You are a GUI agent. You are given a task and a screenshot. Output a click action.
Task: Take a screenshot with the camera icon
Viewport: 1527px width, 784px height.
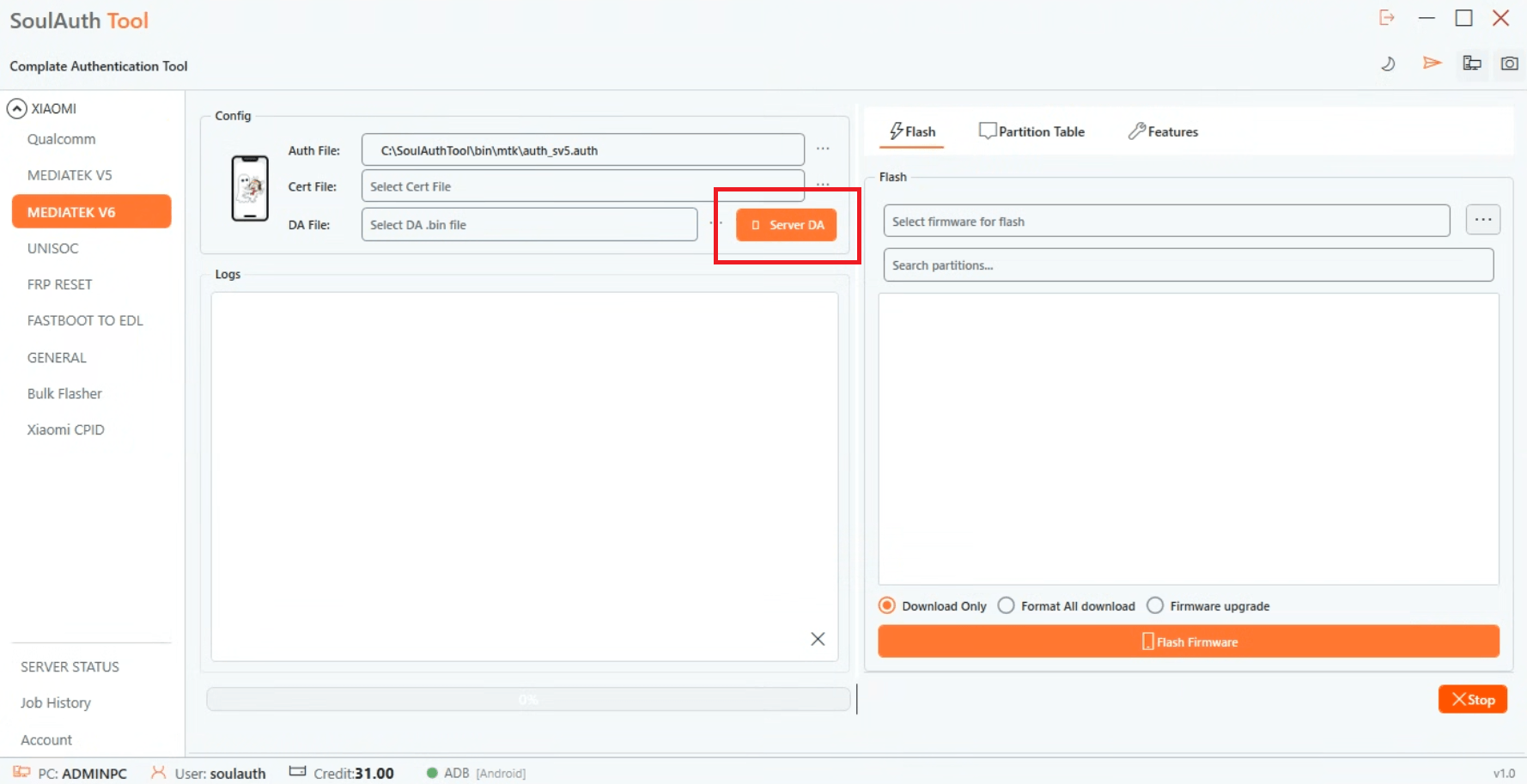pyautogui.click(x=1509, y=63)
